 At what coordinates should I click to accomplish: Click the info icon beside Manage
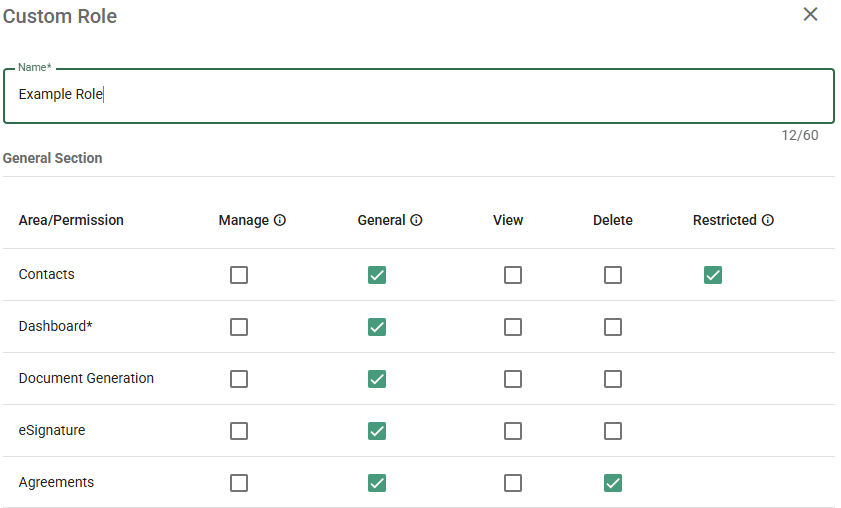point(280,221)
